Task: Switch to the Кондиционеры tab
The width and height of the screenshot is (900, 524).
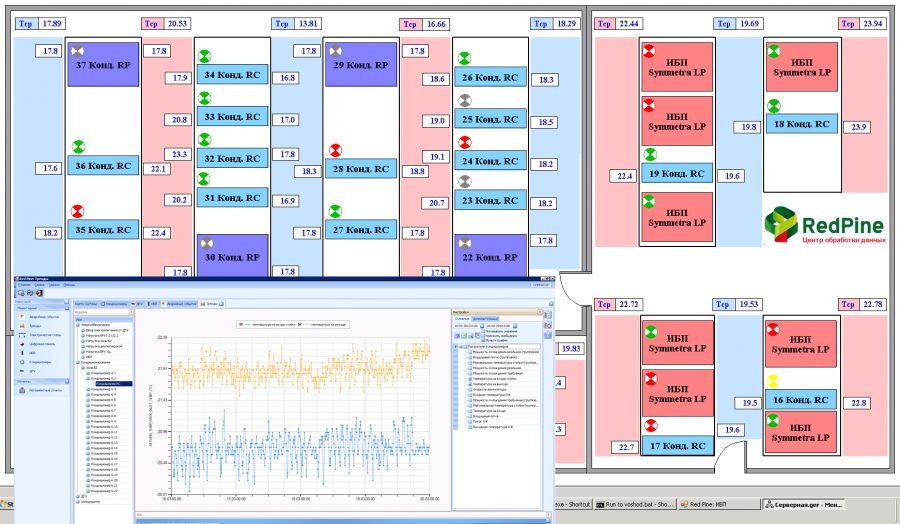Action: [x=114, y=304]
